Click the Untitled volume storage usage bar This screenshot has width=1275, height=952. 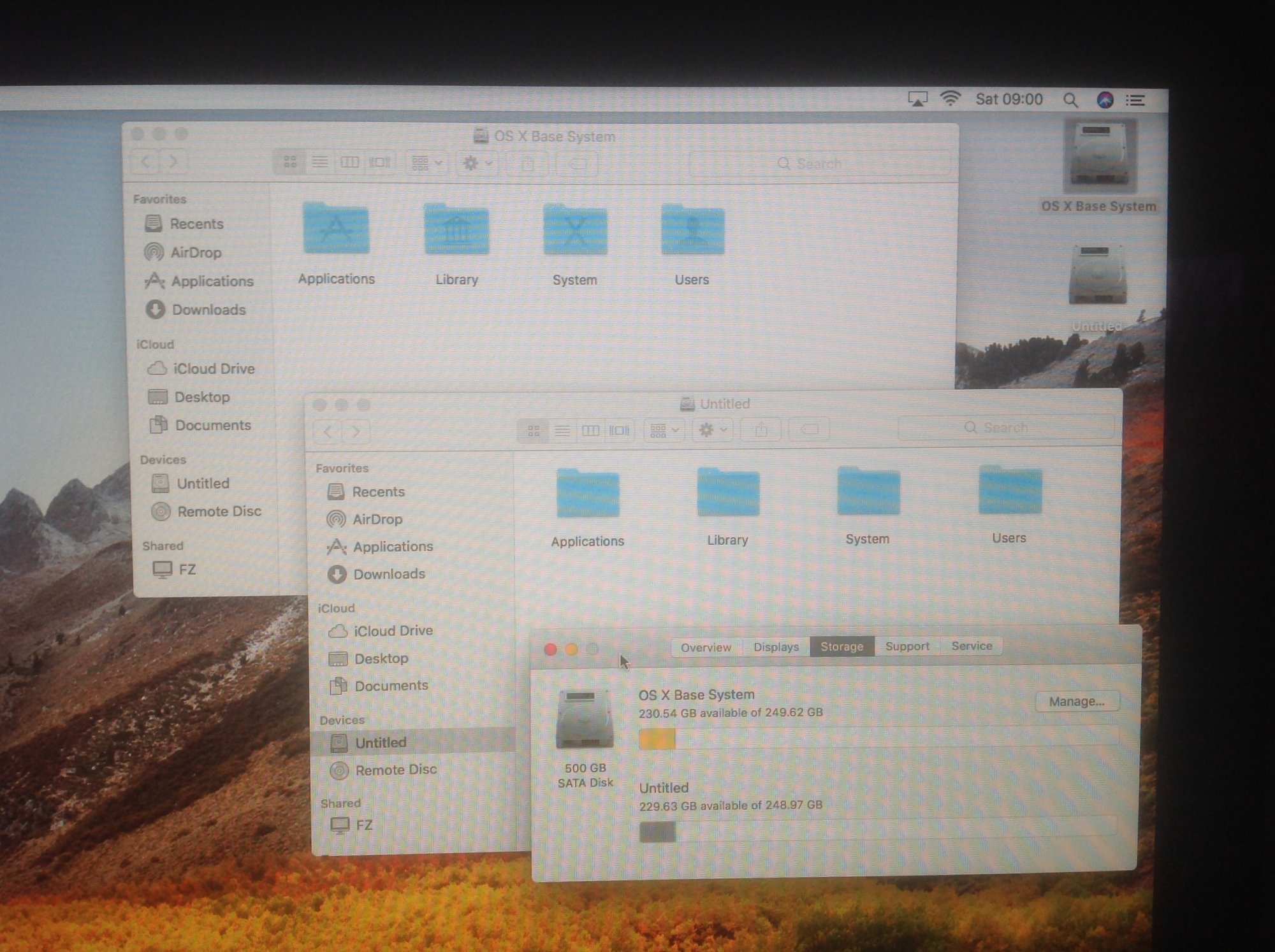(877, 830)
